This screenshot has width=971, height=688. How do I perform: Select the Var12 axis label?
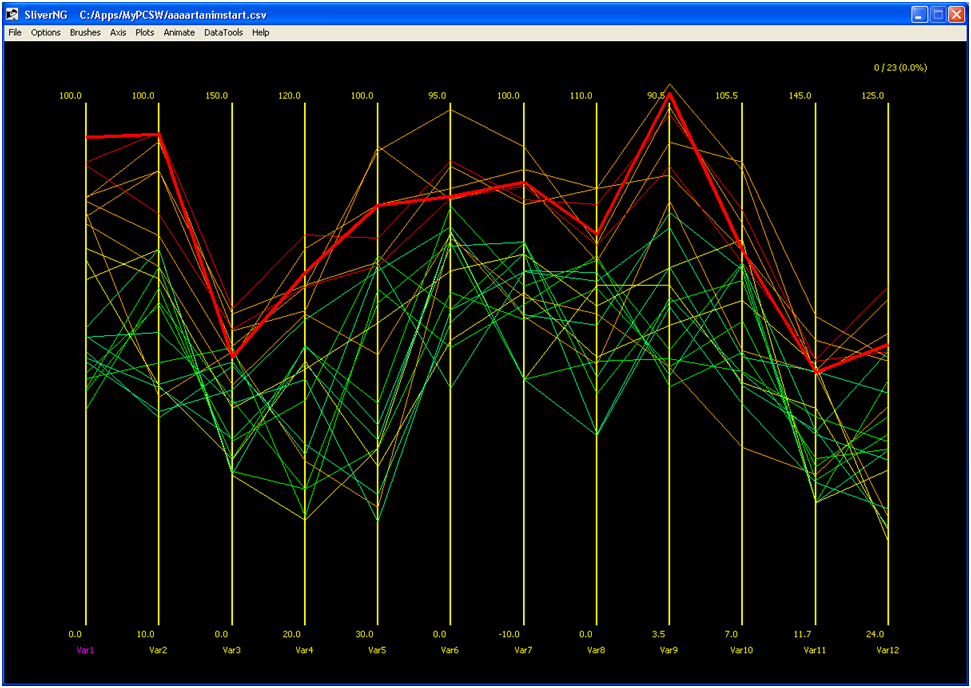[x=888, y=650]
